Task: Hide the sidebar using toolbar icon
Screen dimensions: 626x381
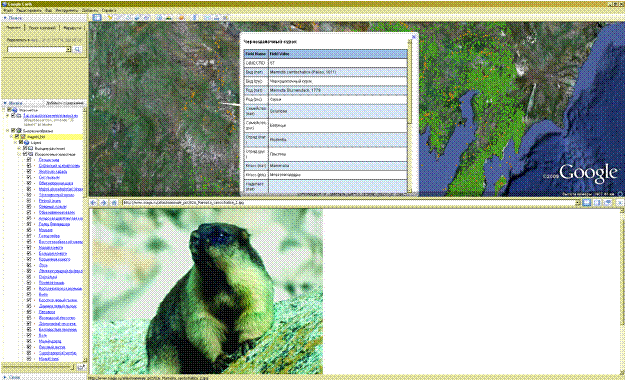Action: [x=97, y=18]
